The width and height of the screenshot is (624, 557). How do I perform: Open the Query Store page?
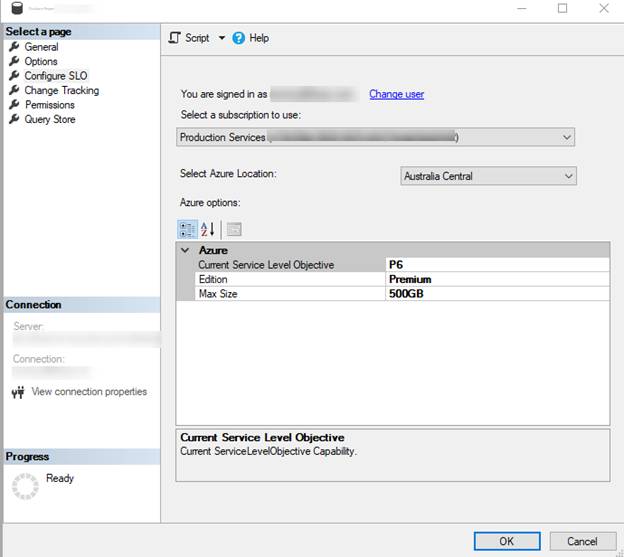point(50,119)
